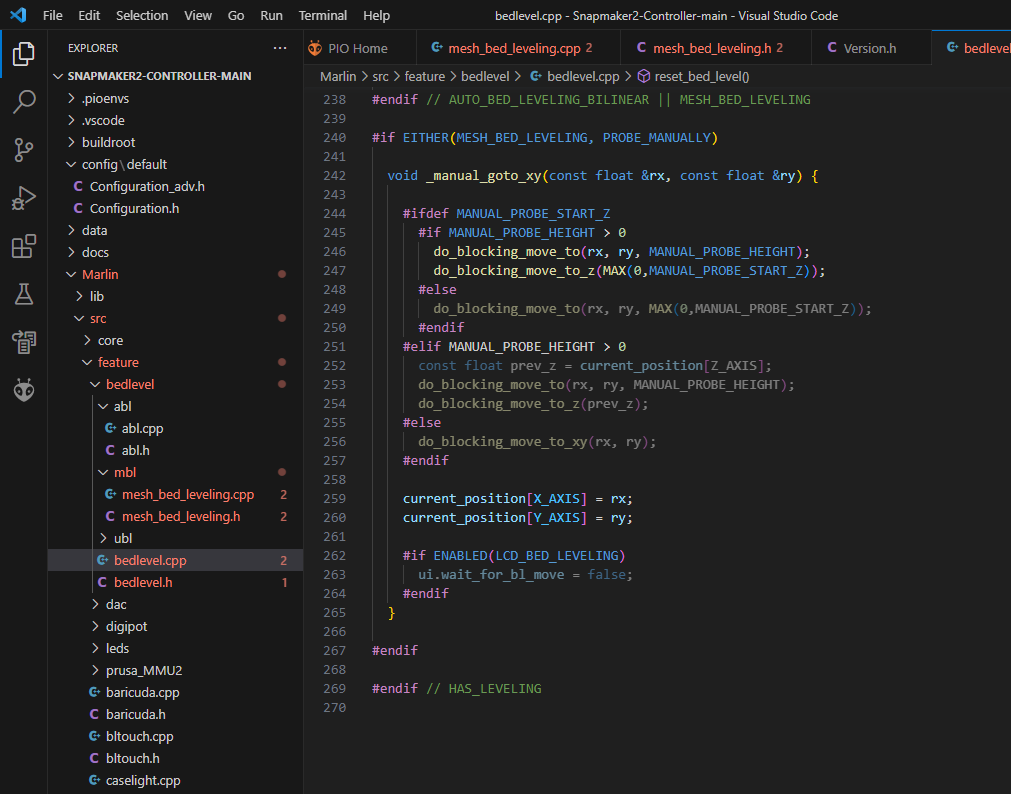Open bedlevel.h in the explorer
This screenshot has height=794, width=1011.
[175, 582]
